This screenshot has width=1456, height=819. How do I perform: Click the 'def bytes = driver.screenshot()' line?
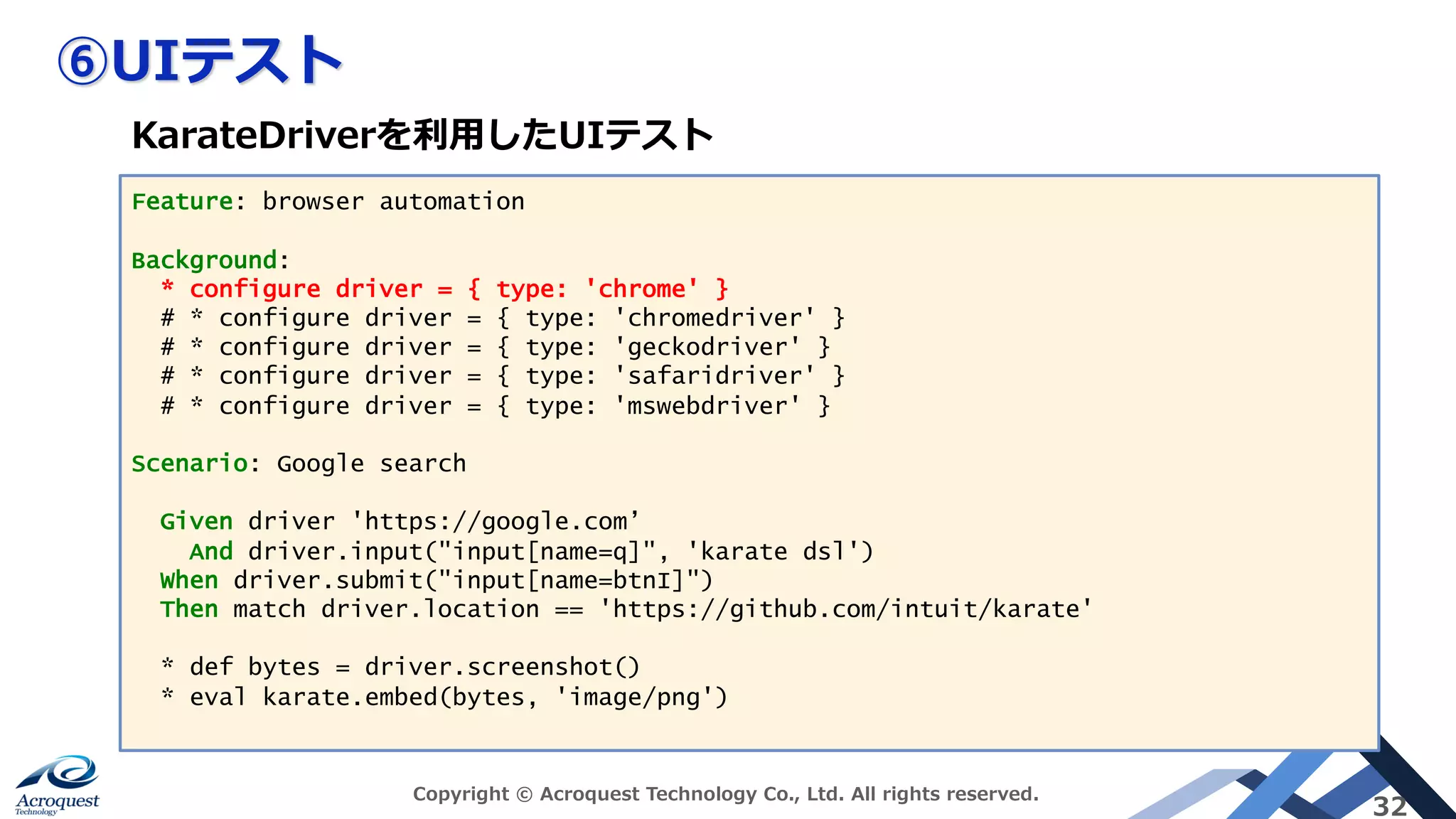400,667
